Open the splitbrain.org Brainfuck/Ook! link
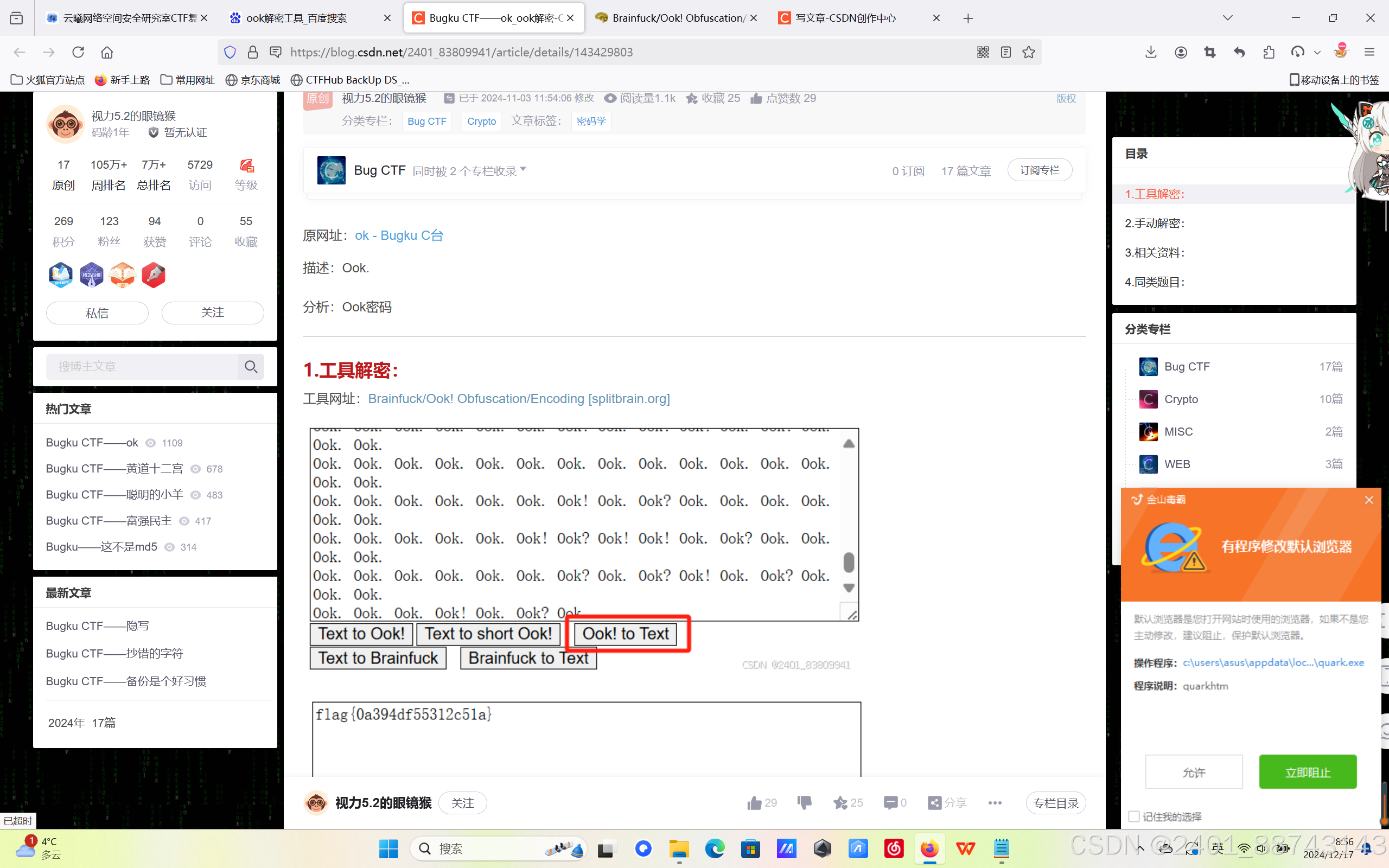This screenshot has width=1389, height=868. [x=519, y=398]
